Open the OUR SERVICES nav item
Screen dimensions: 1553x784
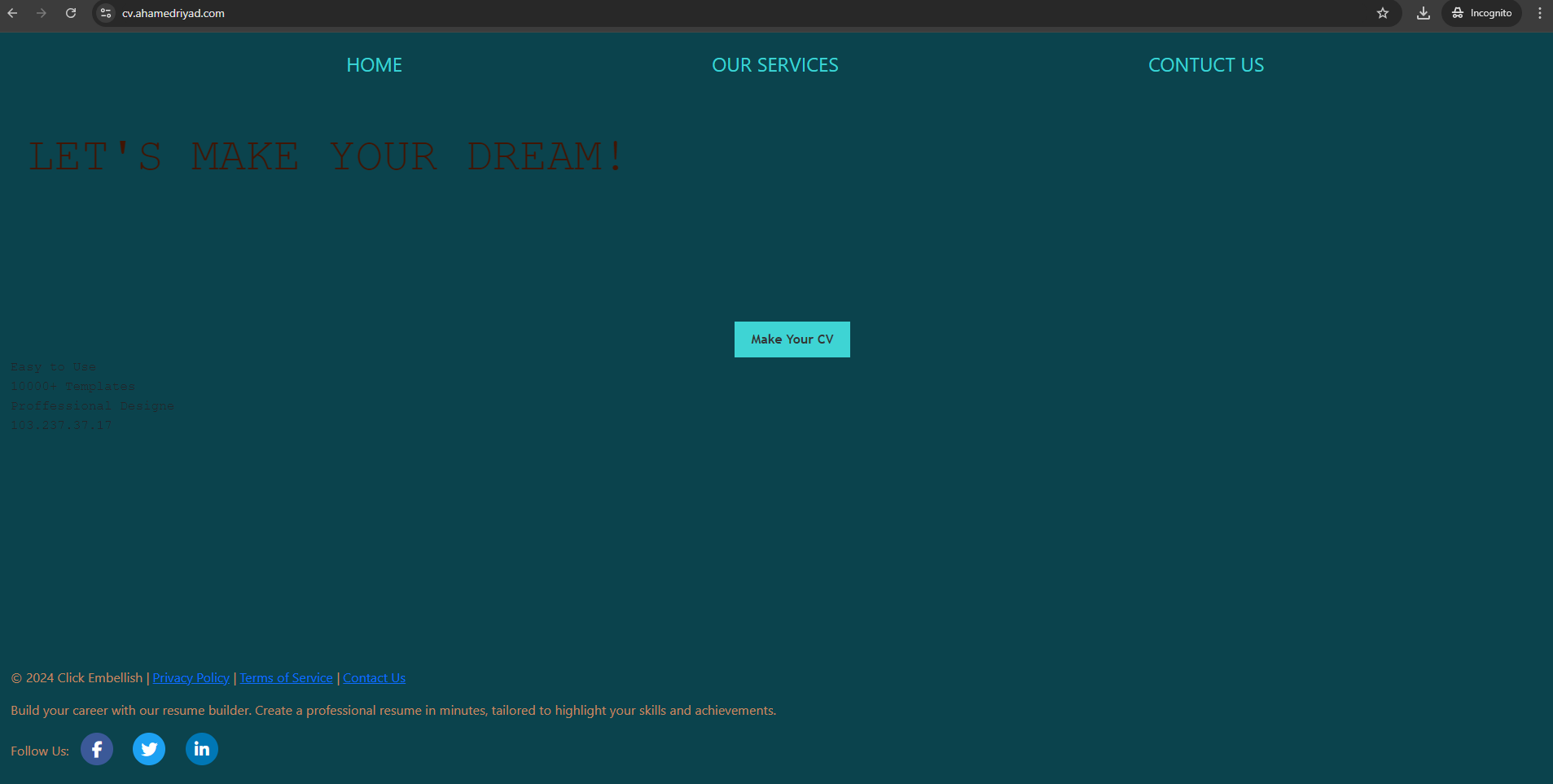(x=774, y=65)
